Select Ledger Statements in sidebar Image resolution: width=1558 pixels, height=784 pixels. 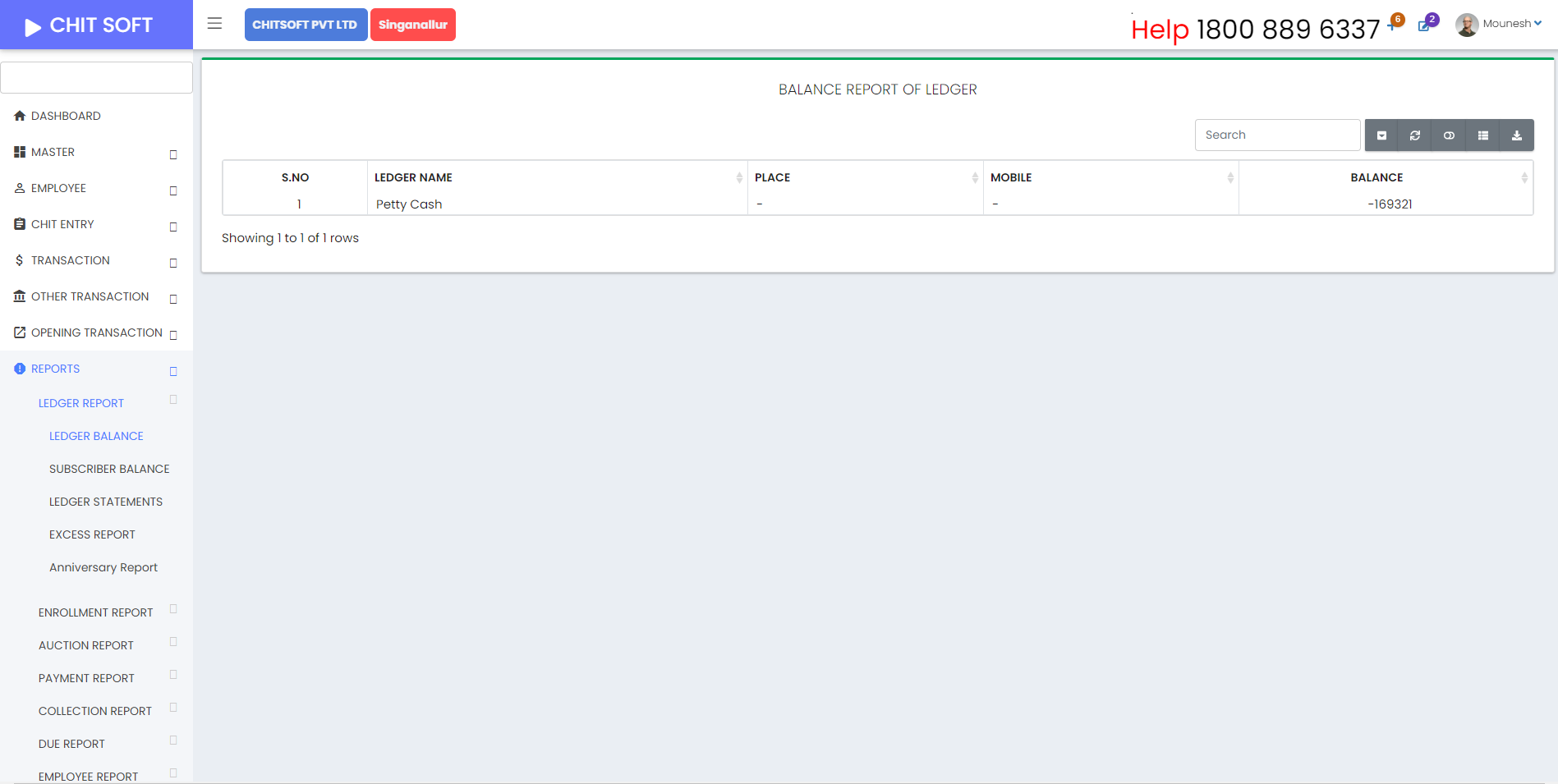coord(106,502)
